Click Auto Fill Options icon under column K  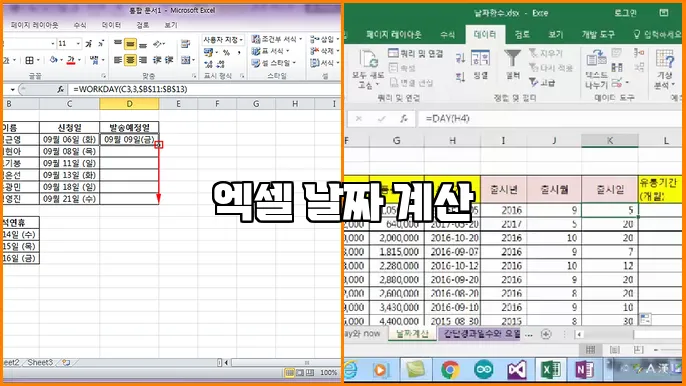645,319
